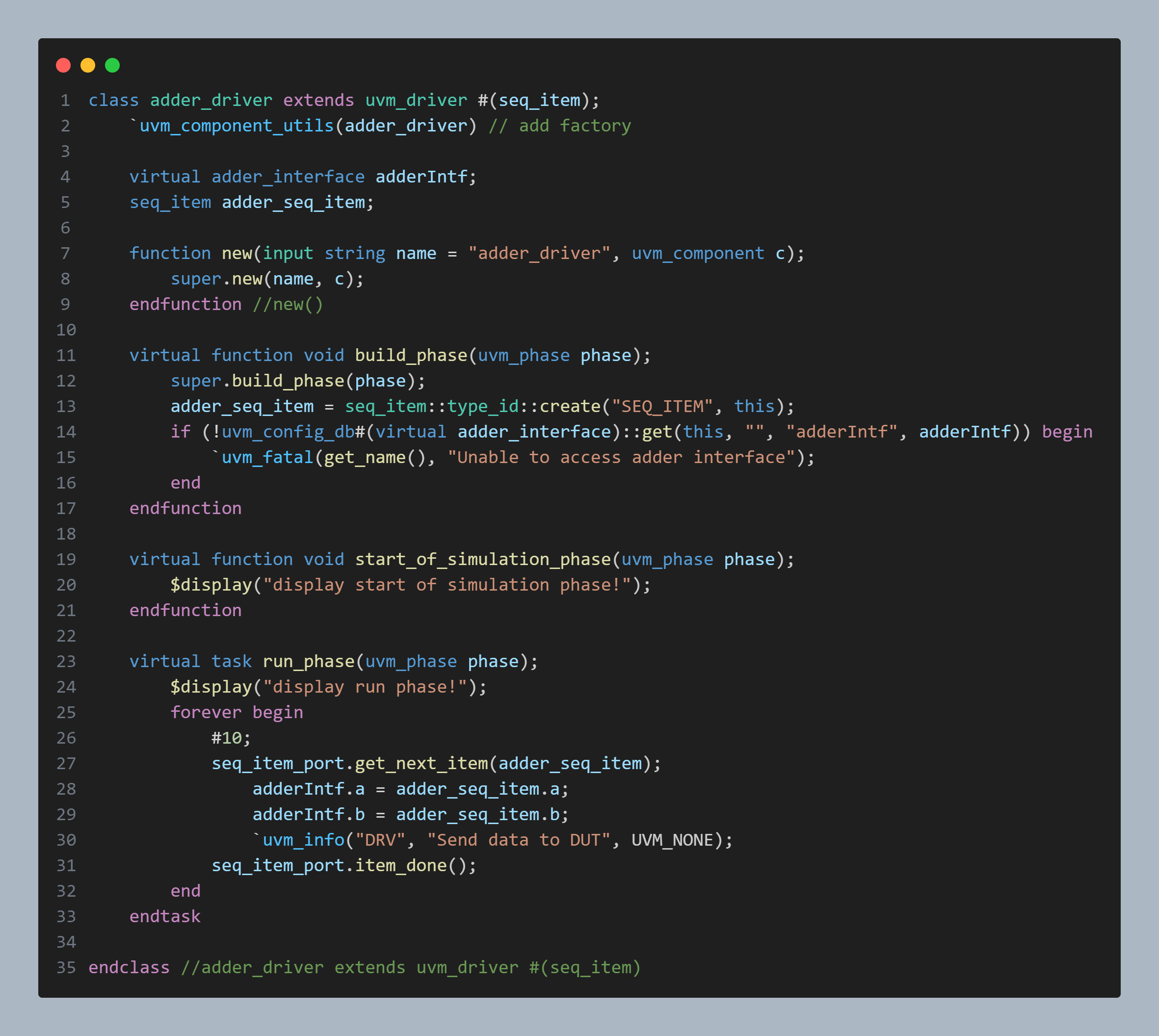This screenshot has height=1036, width=1159.
Task: Click the build_phase function name
Action: (x=411, y=356)
